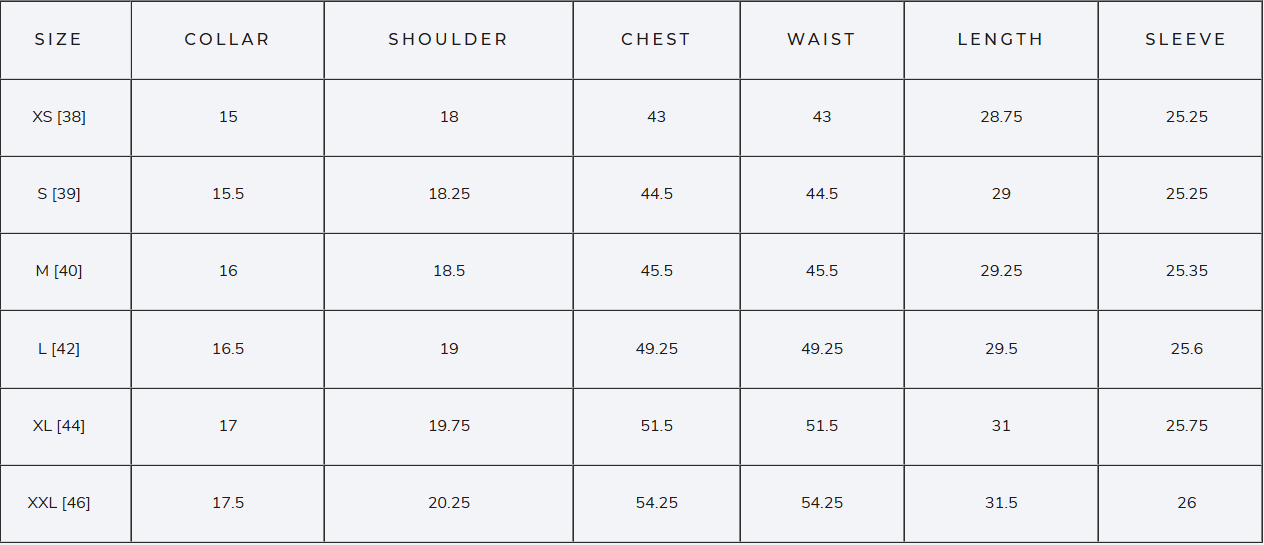Click the XXL [46] size row label
This screenshot has width=1264, height=545.
click(59, 503)
